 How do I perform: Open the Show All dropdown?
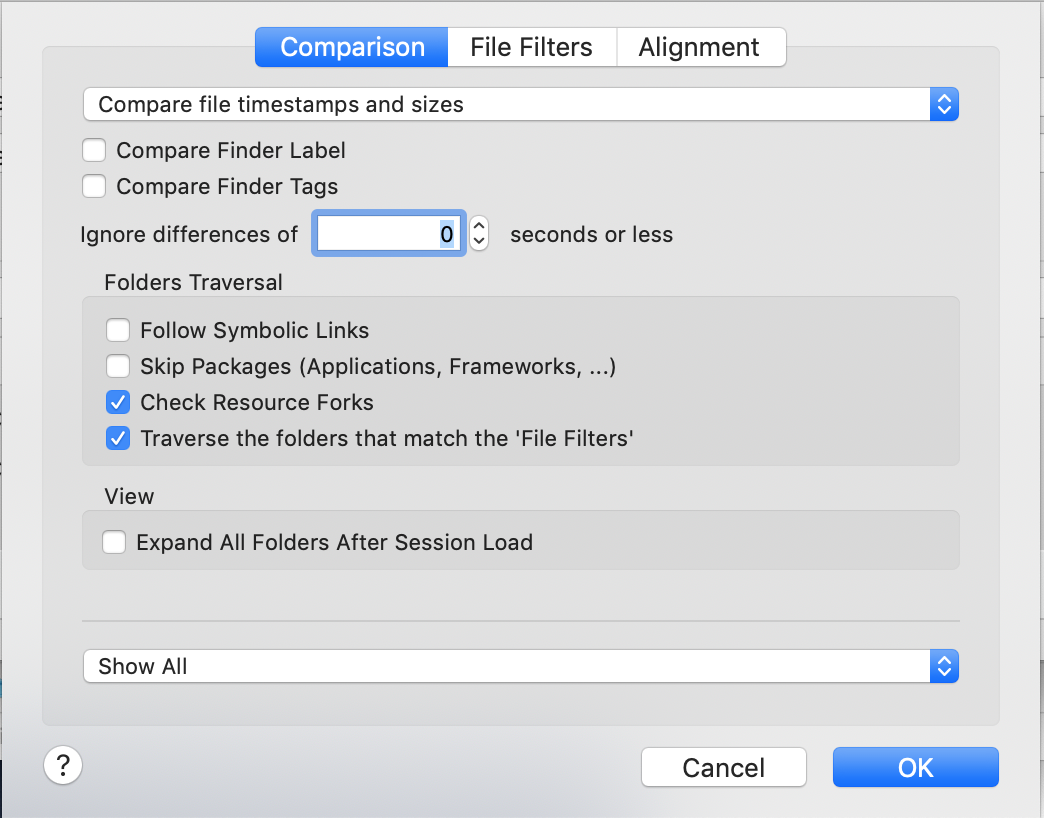click(x=520, y=667)
